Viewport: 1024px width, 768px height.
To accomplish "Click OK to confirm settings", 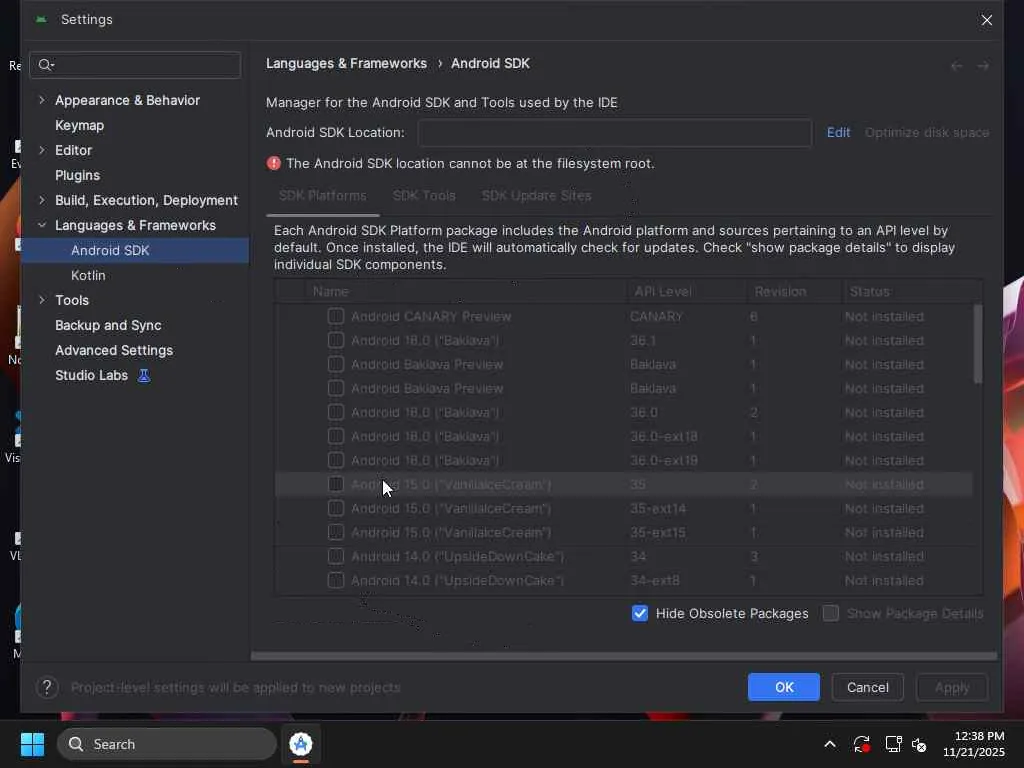I will [x=784, y=687].
